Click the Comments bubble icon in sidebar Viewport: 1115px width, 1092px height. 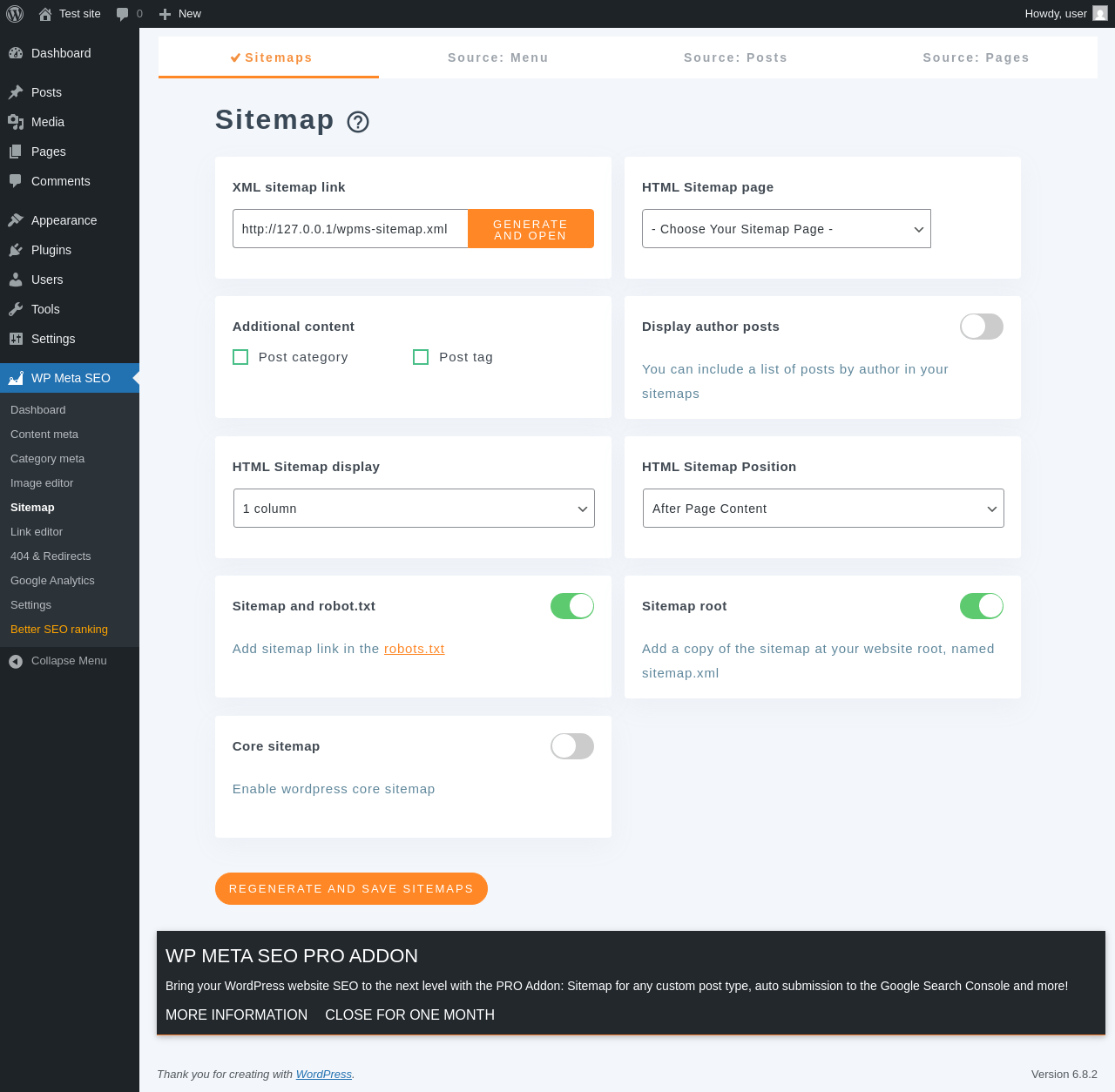click(x=16, y=181)
